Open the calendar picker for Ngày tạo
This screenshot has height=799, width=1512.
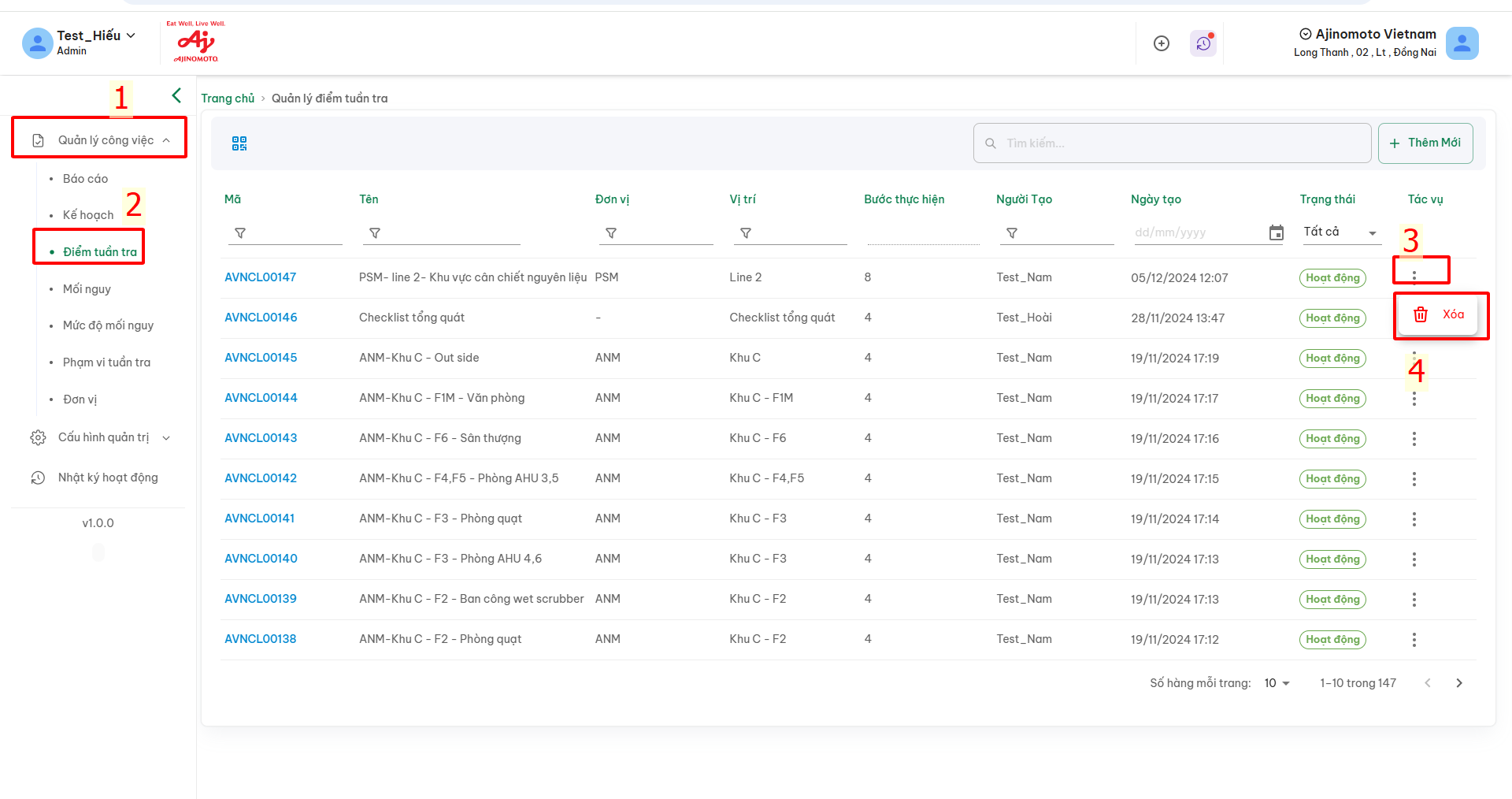coord(1277,232)
